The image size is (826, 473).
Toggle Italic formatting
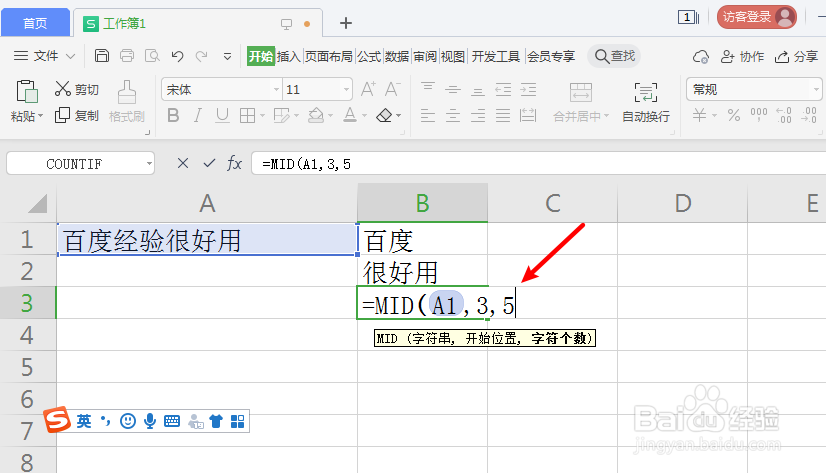coord(198,115)
